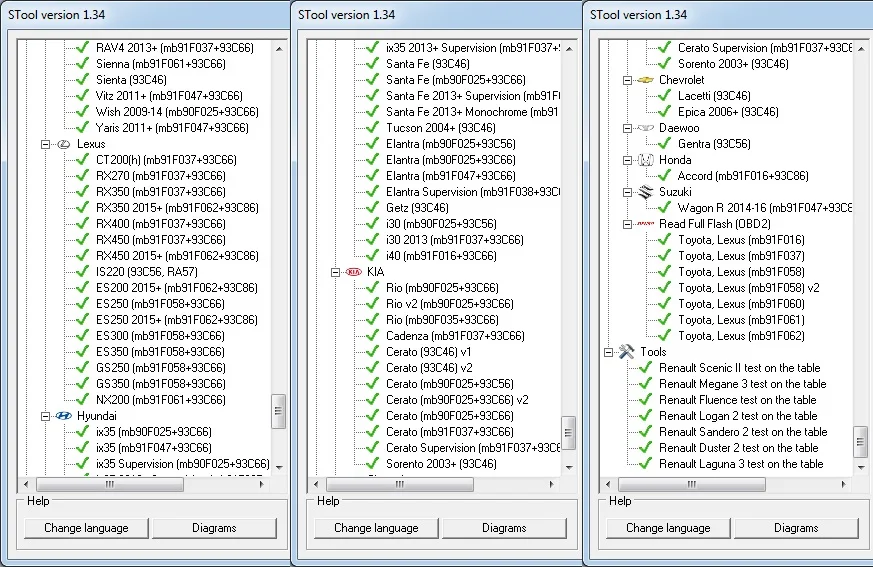The image size is (873, 567).
Task: Collapse the Chevrolet tree node
Action: click(627, 80)
